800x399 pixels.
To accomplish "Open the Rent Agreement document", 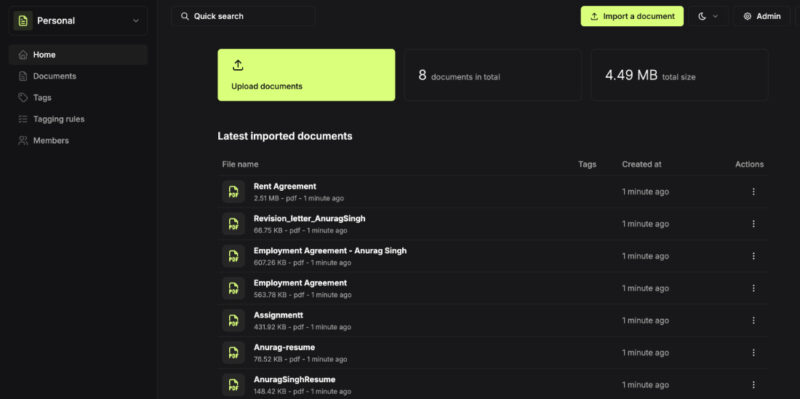I will [x=285, y=187].
